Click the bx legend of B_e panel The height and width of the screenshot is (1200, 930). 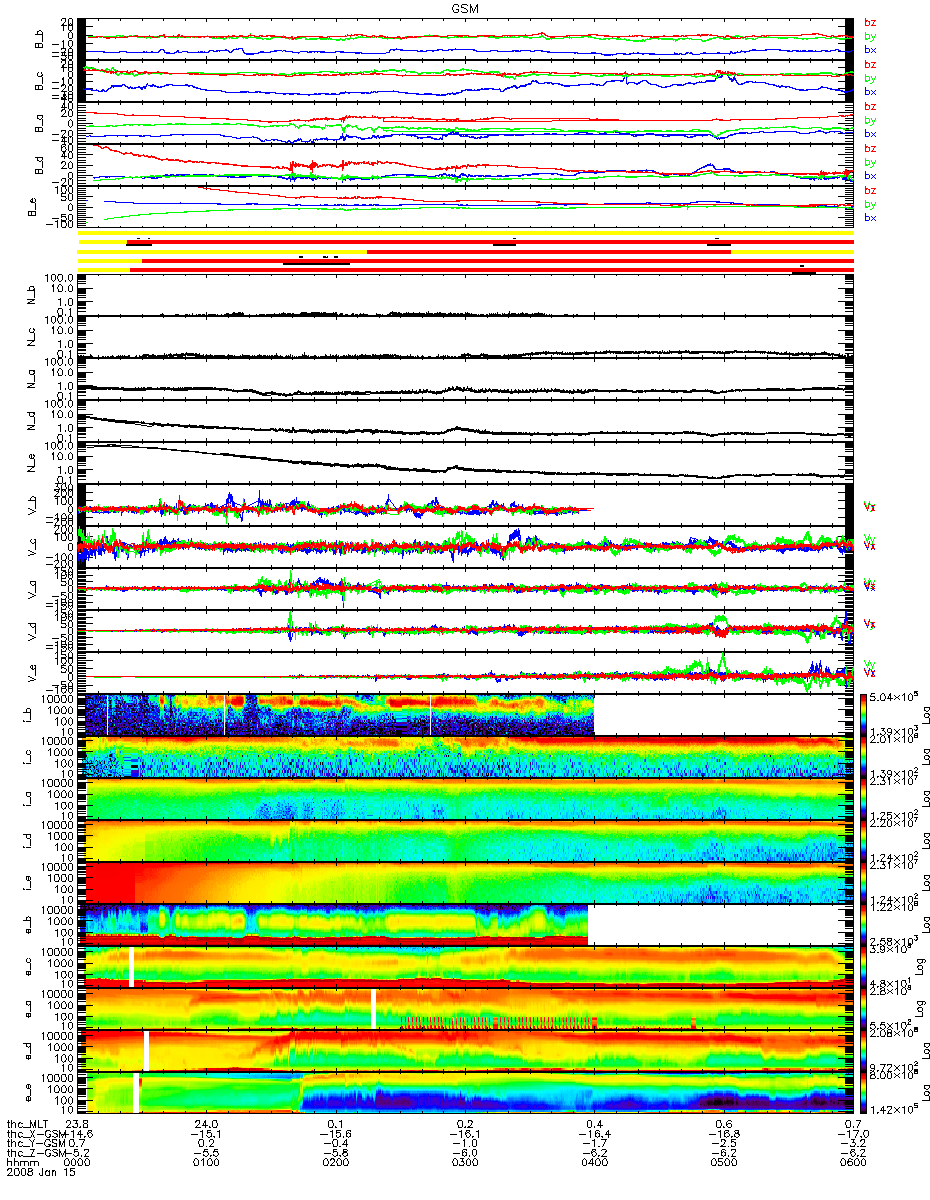pyautogui.click(x=870, y=217)
